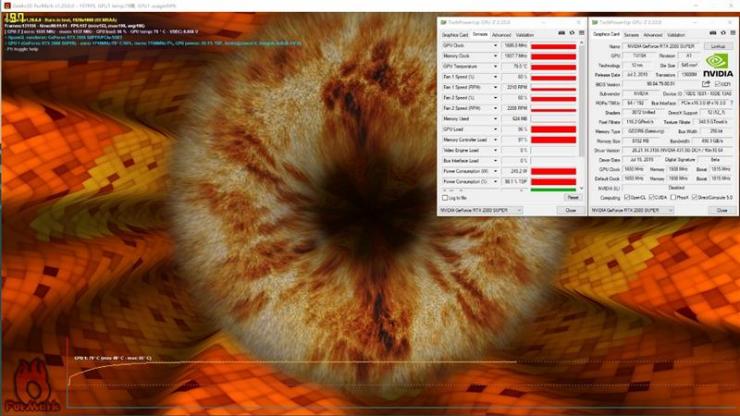Open hamburger menu in Sensors GPU-Z window
This screenshot has width=740, height=416.
(581, 33)
